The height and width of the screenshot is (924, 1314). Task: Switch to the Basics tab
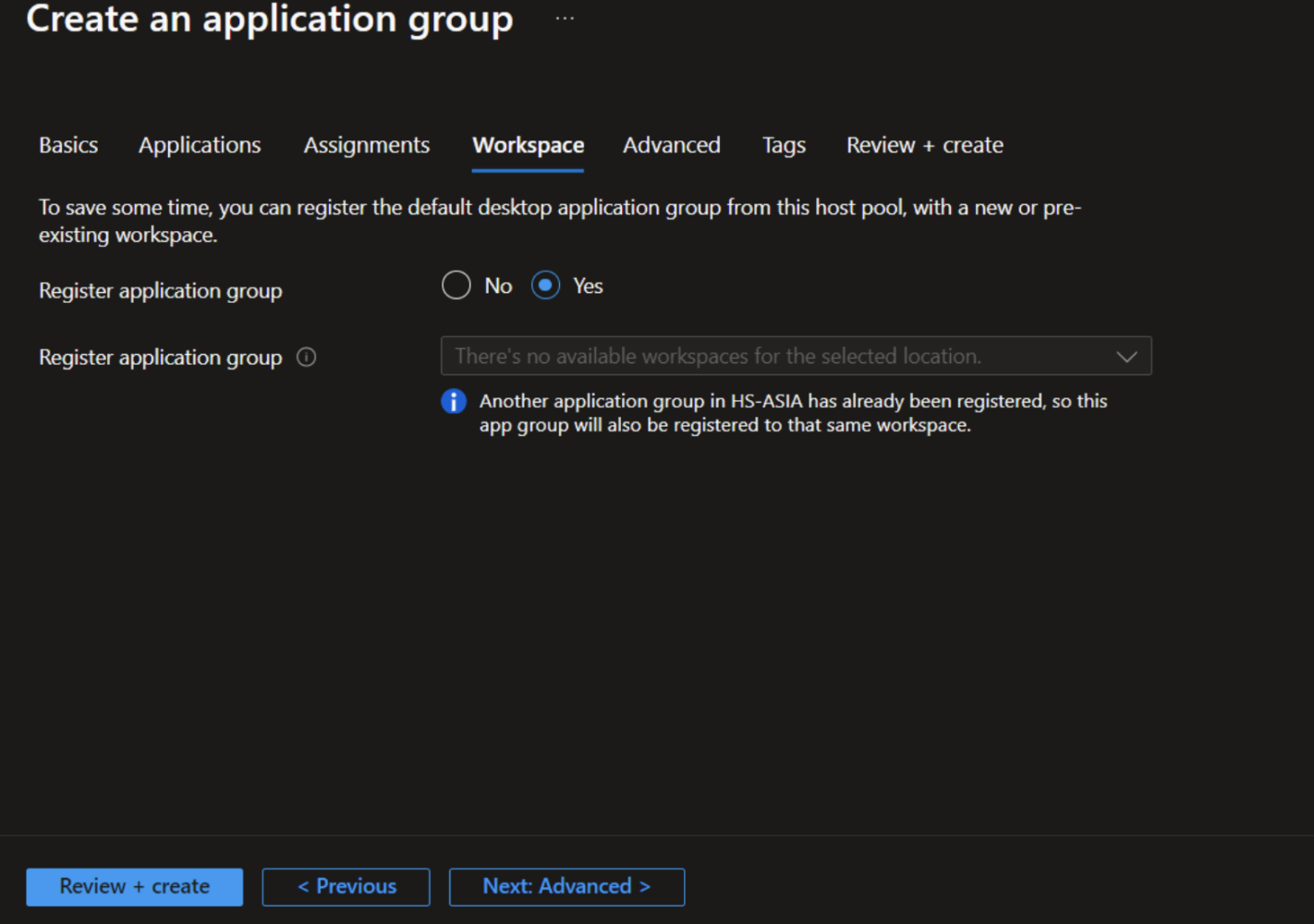coord(67,145)
